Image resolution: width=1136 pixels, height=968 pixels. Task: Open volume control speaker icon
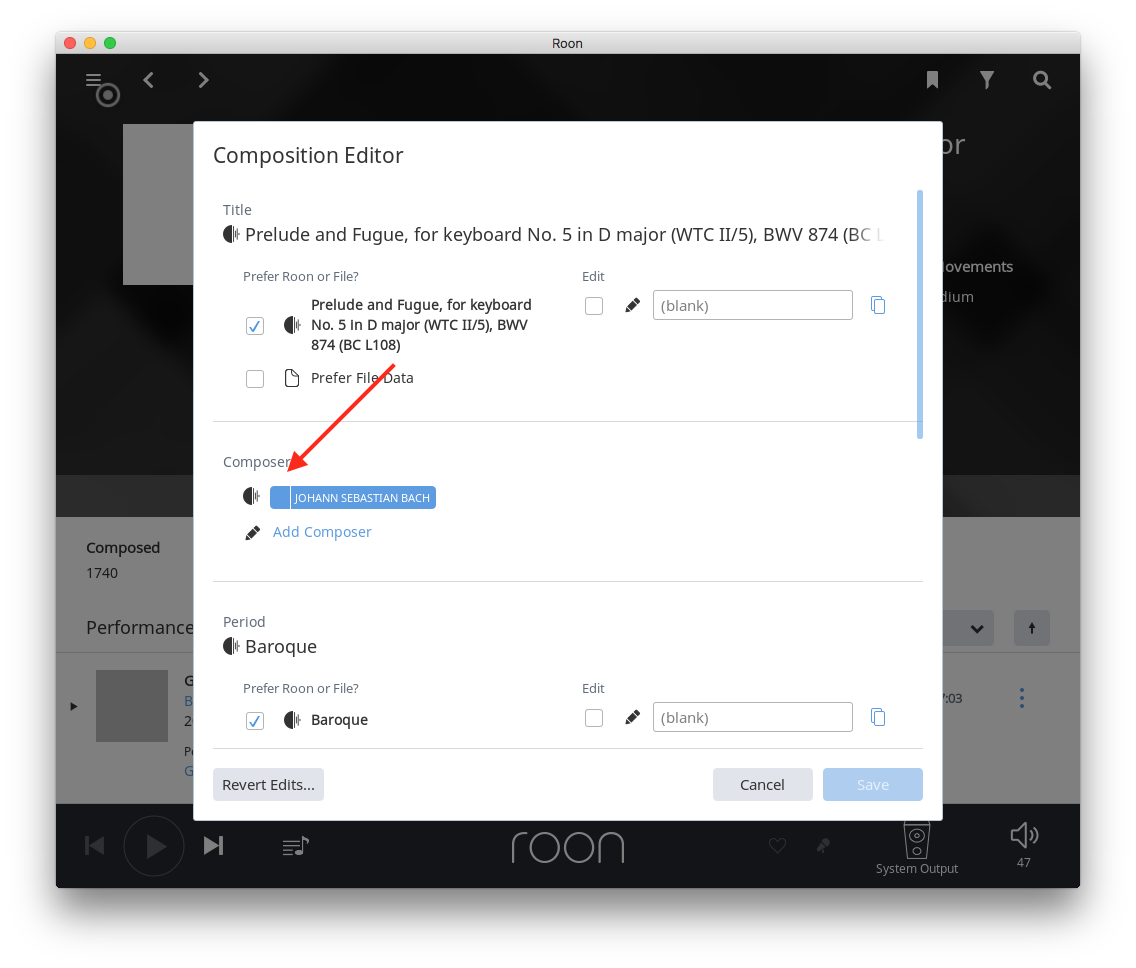1024,835
